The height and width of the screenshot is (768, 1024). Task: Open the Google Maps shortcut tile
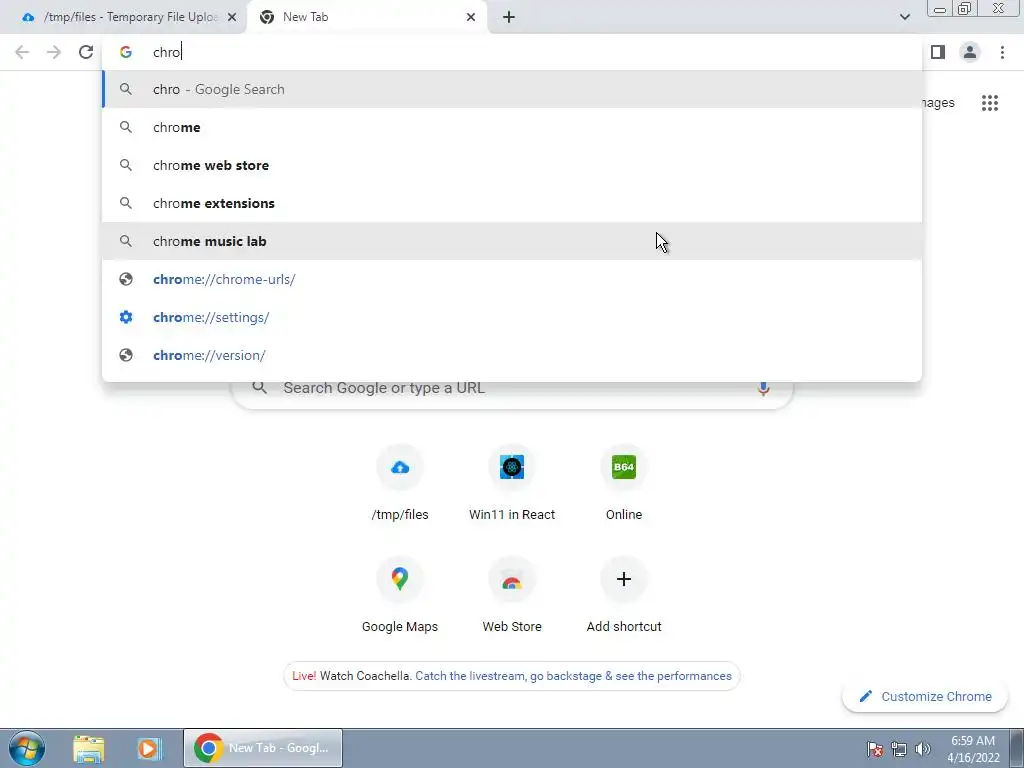pos(400,596)
